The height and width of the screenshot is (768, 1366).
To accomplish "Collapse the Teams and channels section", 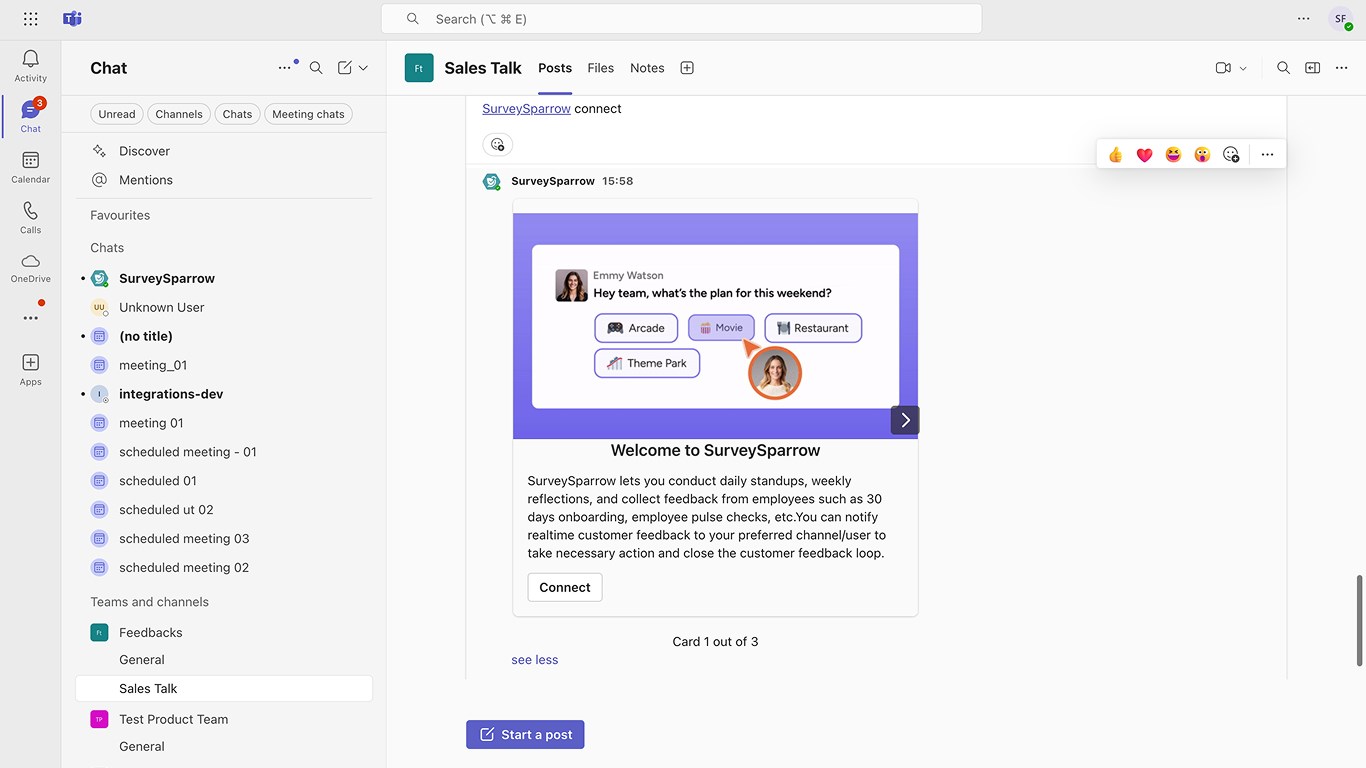I will [149, 602].
